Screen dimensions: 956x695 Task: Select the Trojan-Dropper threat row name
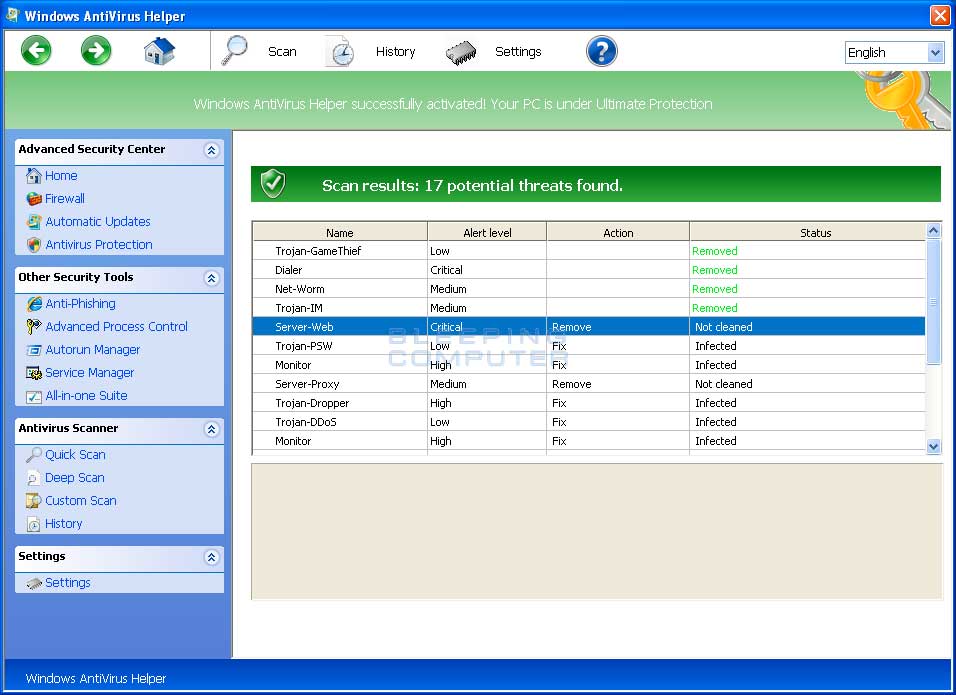pos(312,403)
